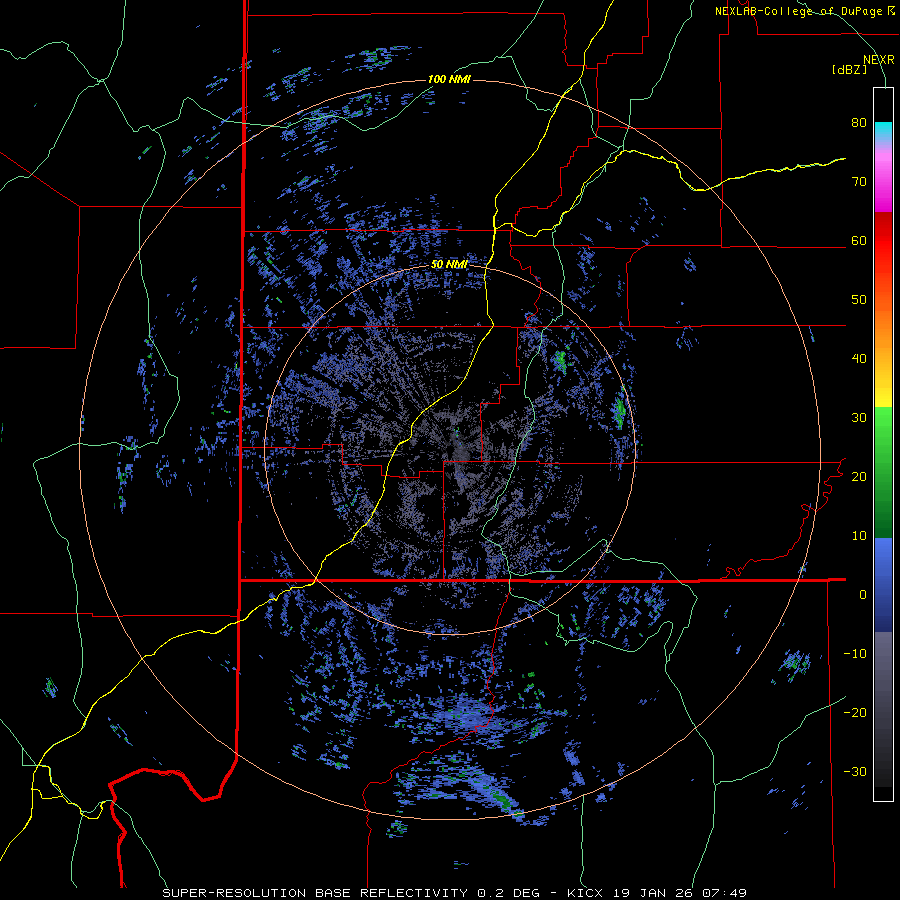The image size is (900, 900).
Task: Select the 10 dBZ scale value
Action: tap(859, 536)
